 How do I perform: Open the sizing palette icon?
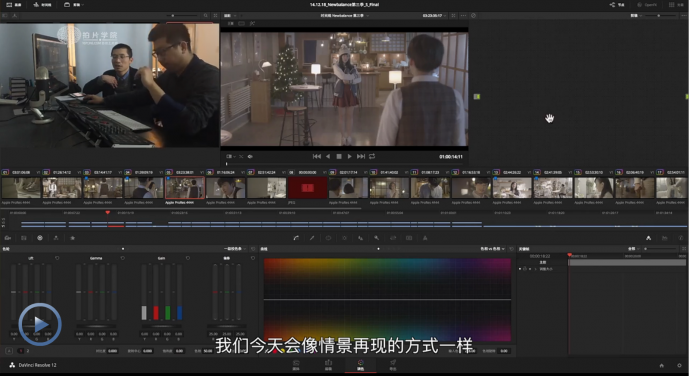[393, 238]
